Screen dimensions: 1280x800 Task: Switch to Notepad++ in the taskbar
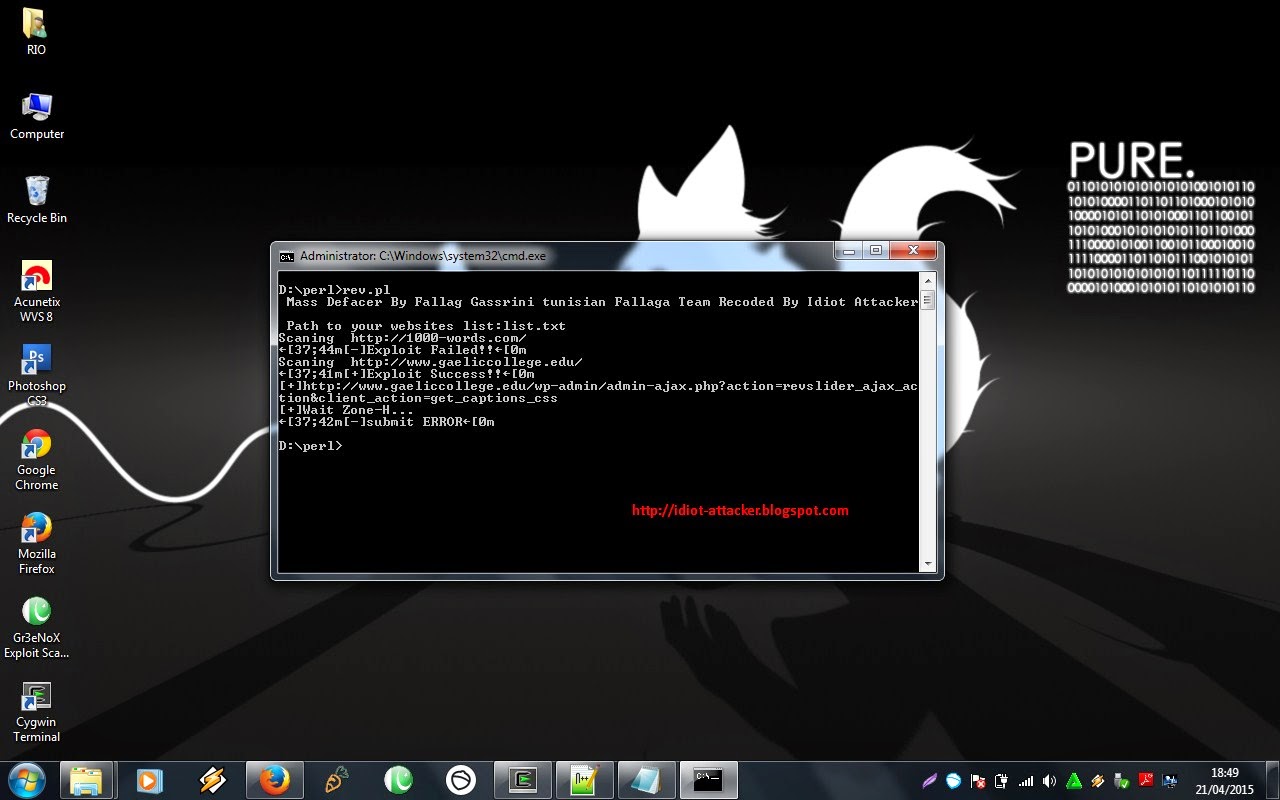coord(585,779)
